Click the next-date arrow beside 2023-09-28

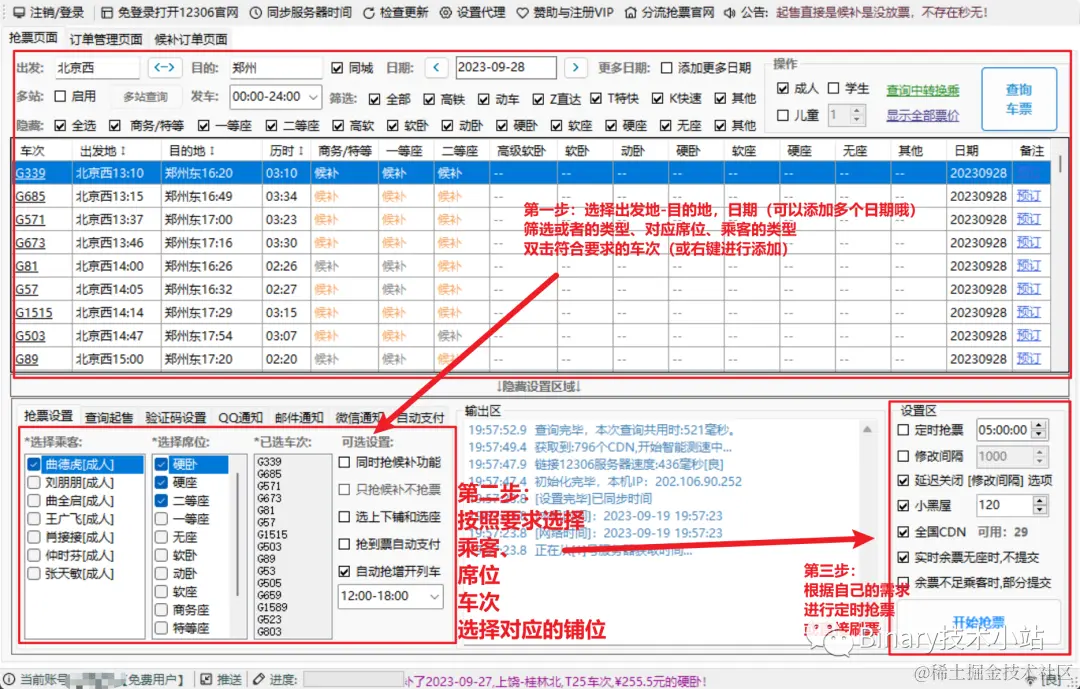(x=573, y=68)
